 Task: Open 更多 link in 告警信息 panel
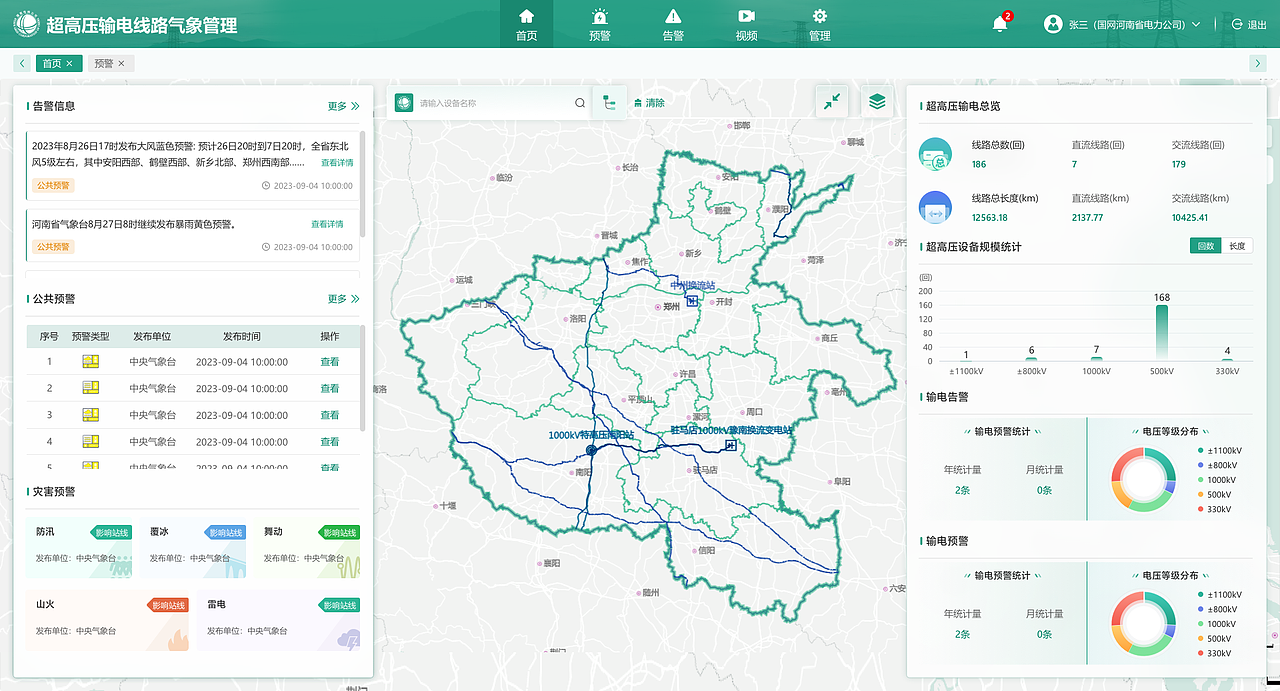(x=343, y=105)
